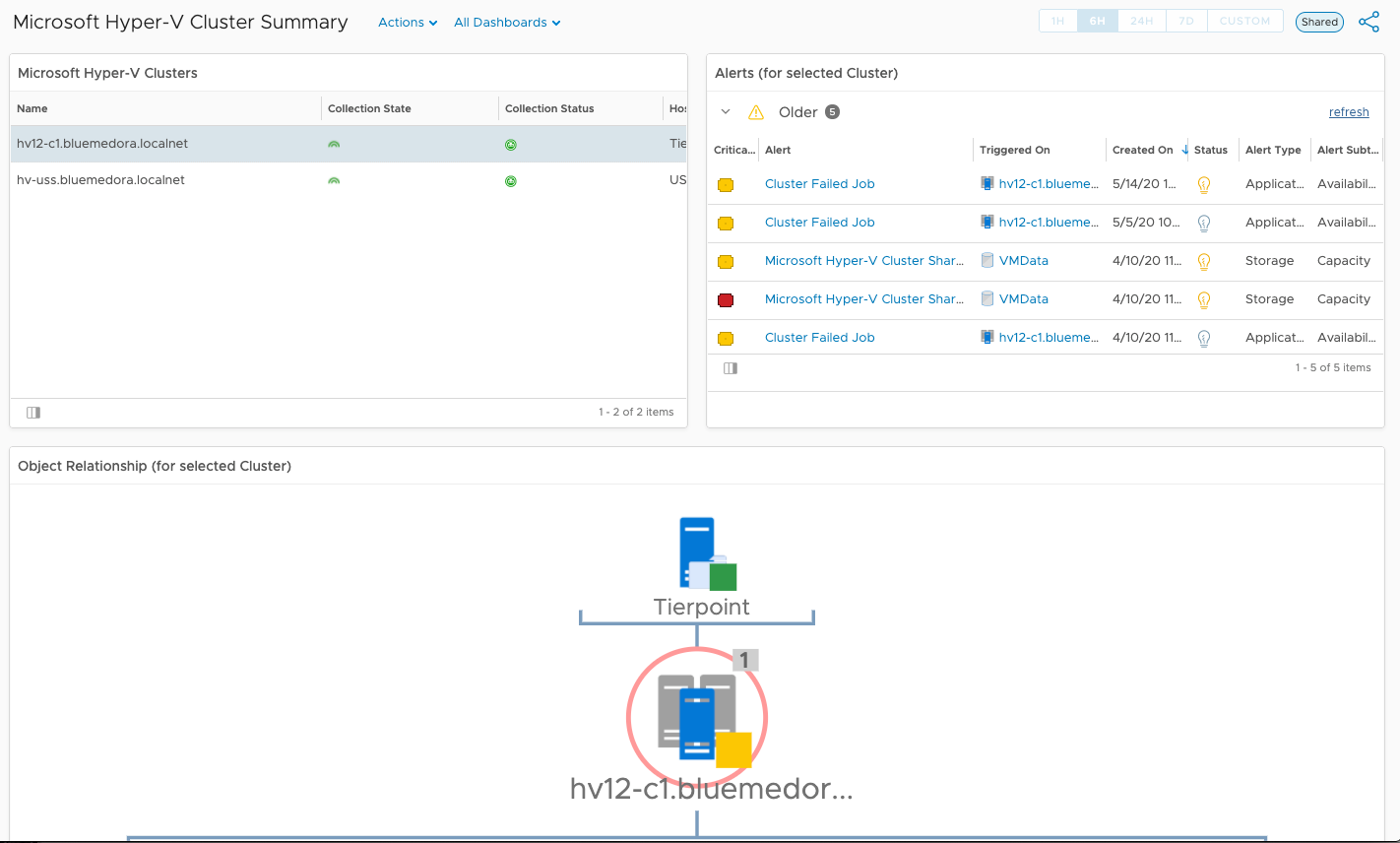The height and width of the screenshot is (843, 1400).
Task: Open the 5/14/20 Cluster Failed Job alert
Action: [x=819, y=184]
